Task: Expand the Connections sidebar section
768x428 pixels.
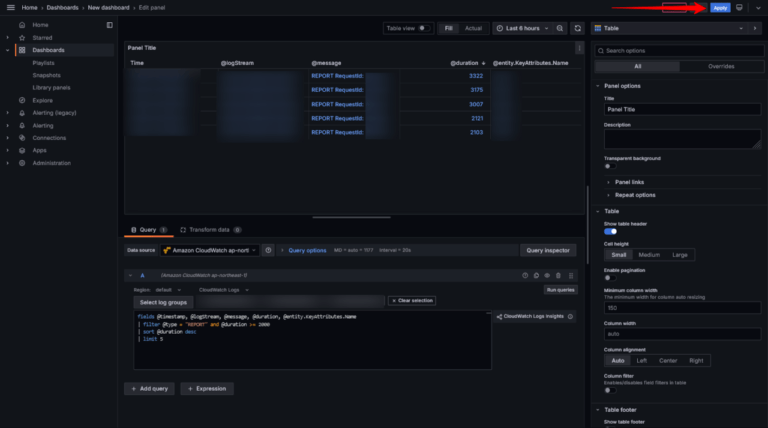Action: 7,138
